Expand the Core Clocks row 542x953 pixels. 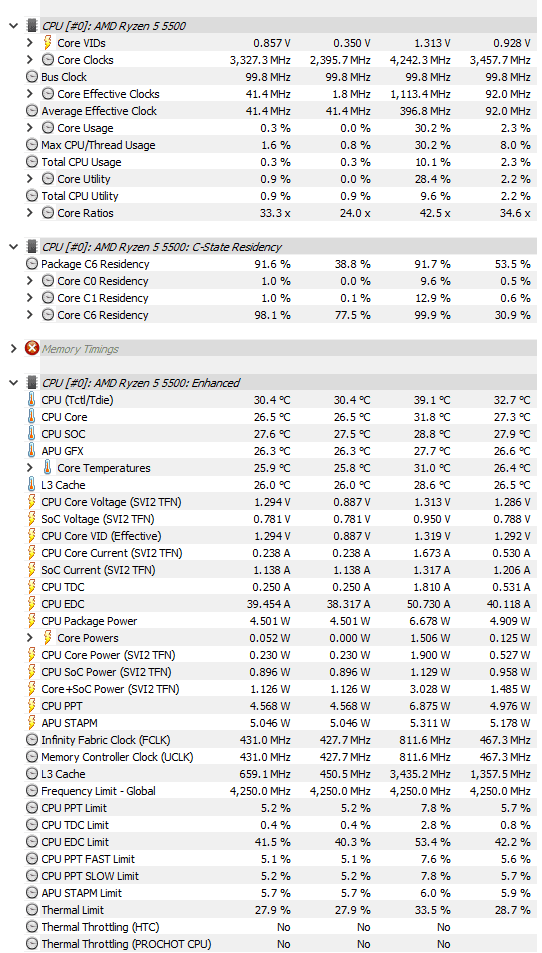pos(30,60)
